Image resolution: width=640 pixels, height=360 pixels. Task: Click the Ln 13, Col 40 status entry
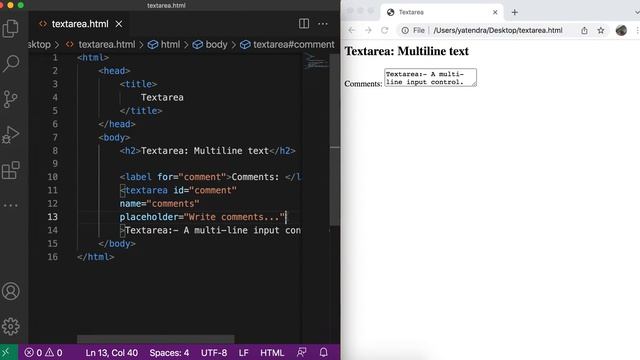(x=111, y=353)
